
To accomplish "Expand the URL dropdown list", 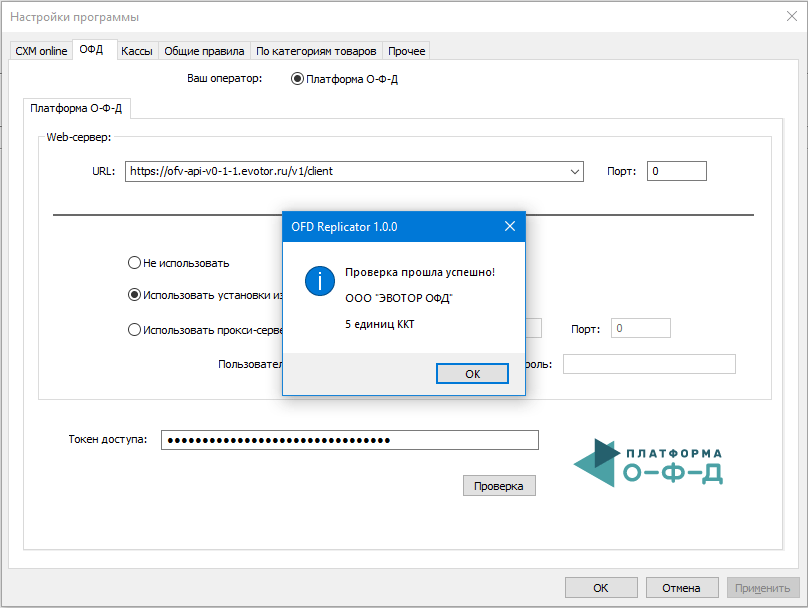I will (x=575, y=171).
